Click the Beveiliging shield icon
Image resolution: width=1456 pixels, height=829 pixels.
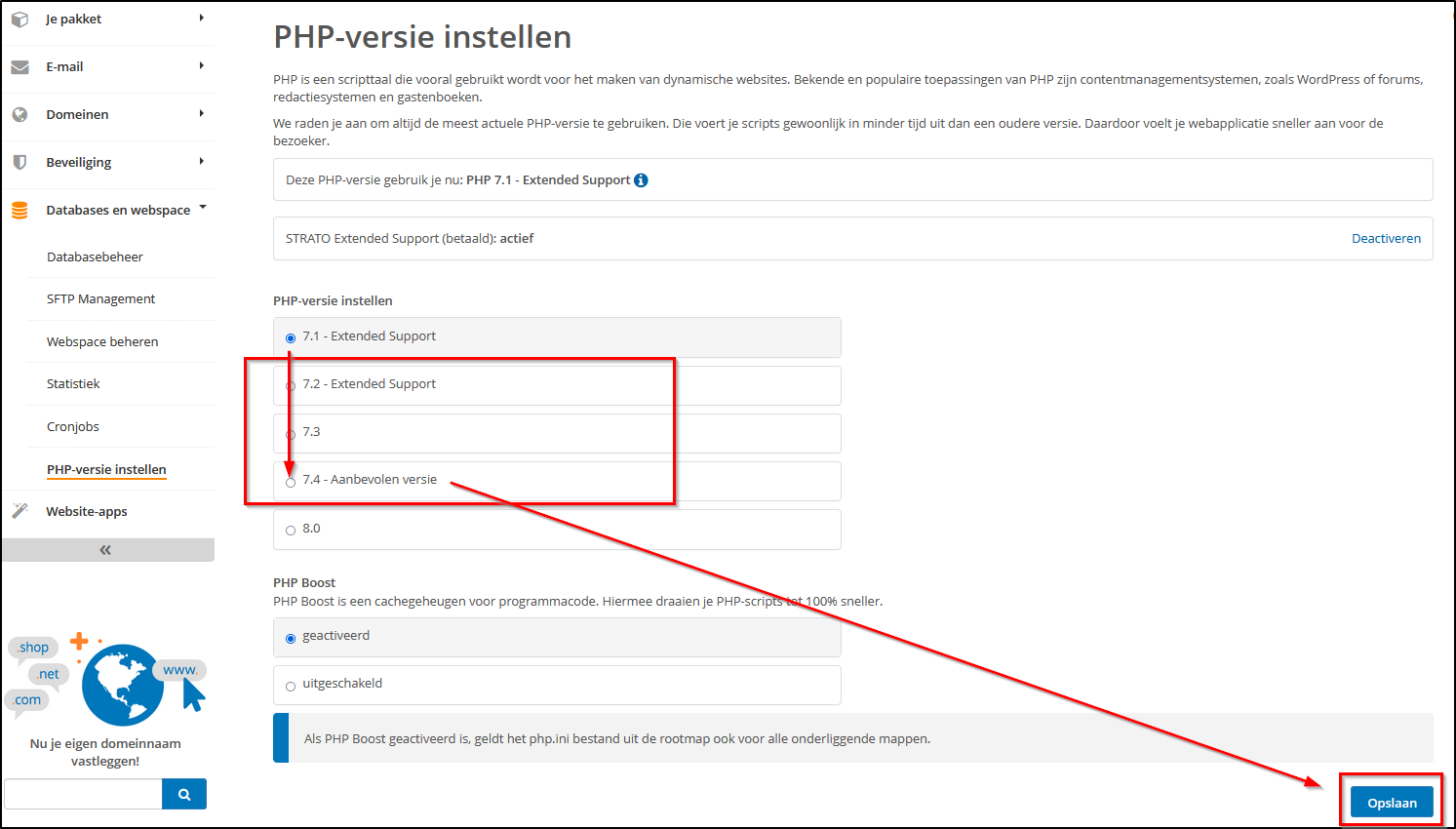[20, 163]
